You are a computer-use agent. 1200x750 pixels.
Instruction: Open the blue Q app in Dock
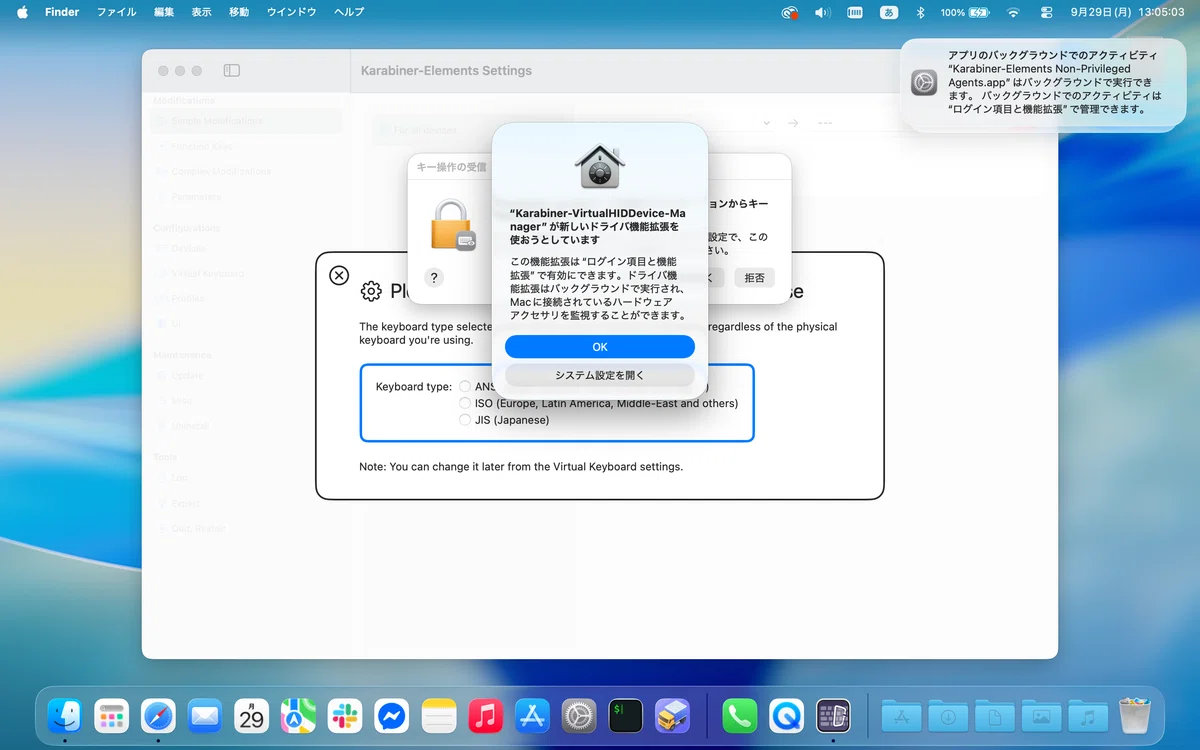(x=787, y=715)
